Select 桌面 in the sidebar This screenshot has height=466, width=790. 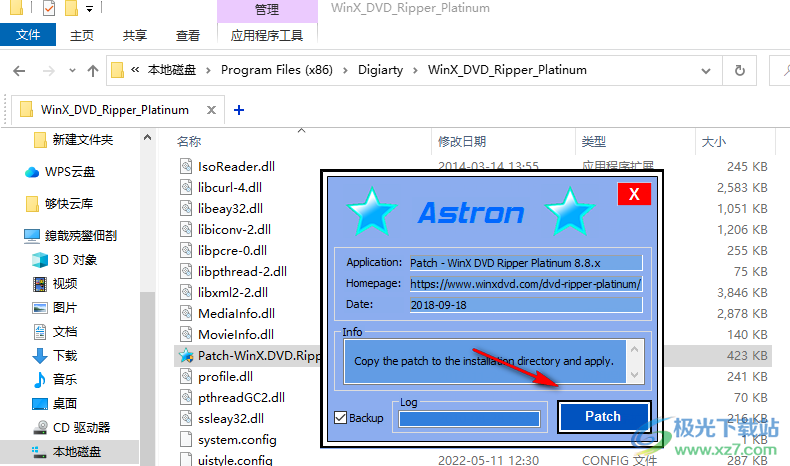[x=64, y=404]
